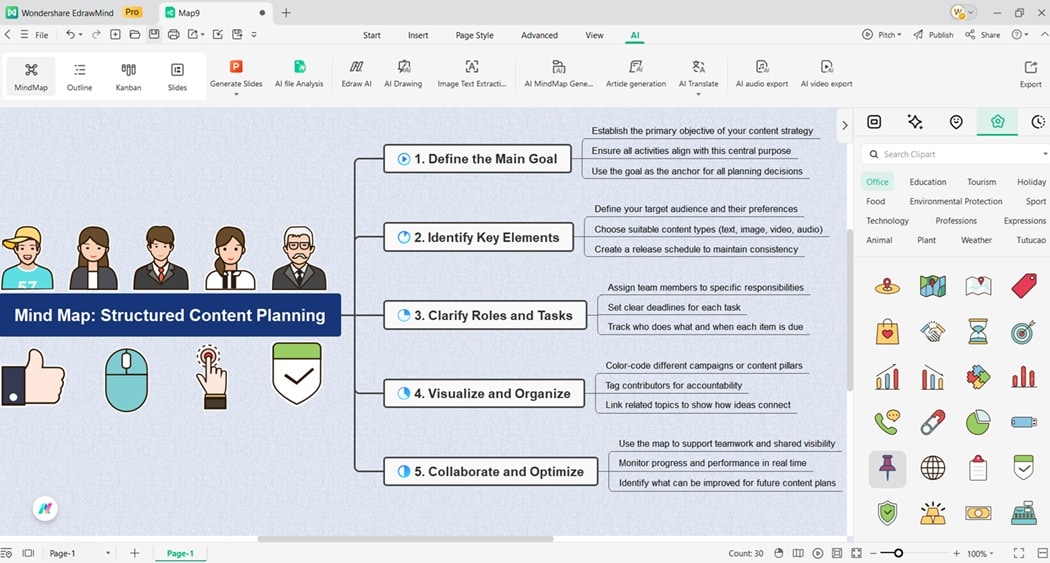Switch to Outline view mode
Image resolution: width=1050 pixels, height=563 pixels.
tap(80, 77)
